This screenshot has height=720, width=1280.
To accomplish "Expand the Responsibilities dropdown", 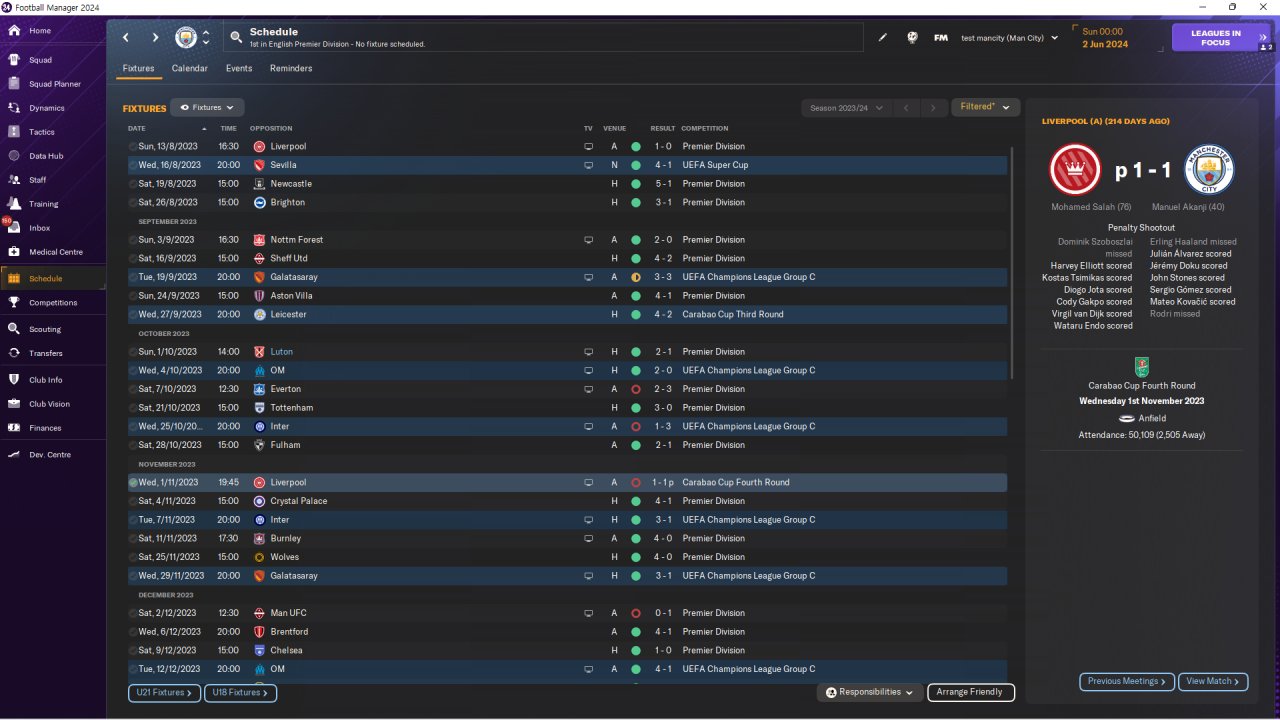I will [870, 692].
